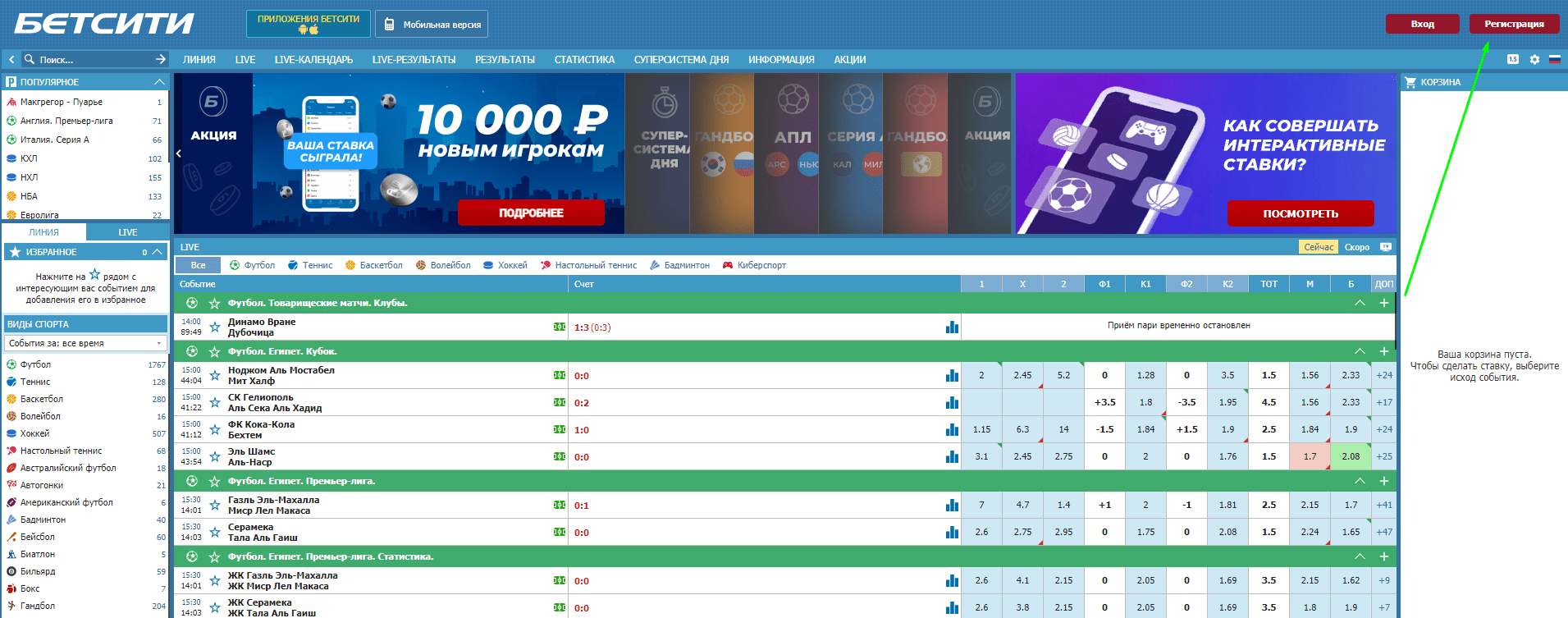Click stats chart icon for Газль Эль-Махалла
This screenshot has height=618, width=1568.
click(952, 505)
